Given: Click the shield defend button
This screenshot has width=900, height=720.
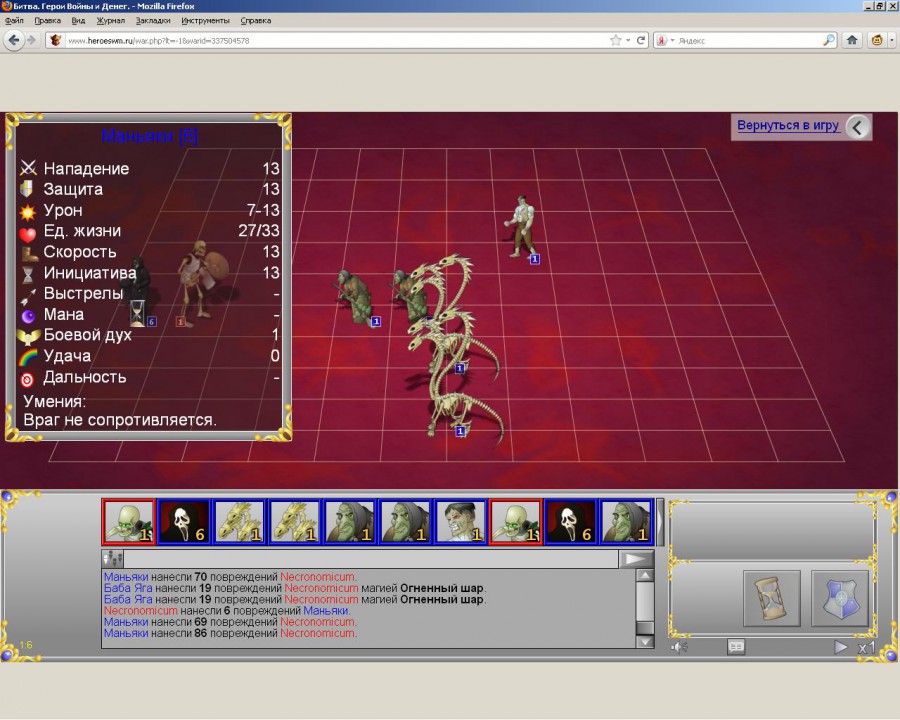Looking at the screenshot, I should (x=839, y=598).
